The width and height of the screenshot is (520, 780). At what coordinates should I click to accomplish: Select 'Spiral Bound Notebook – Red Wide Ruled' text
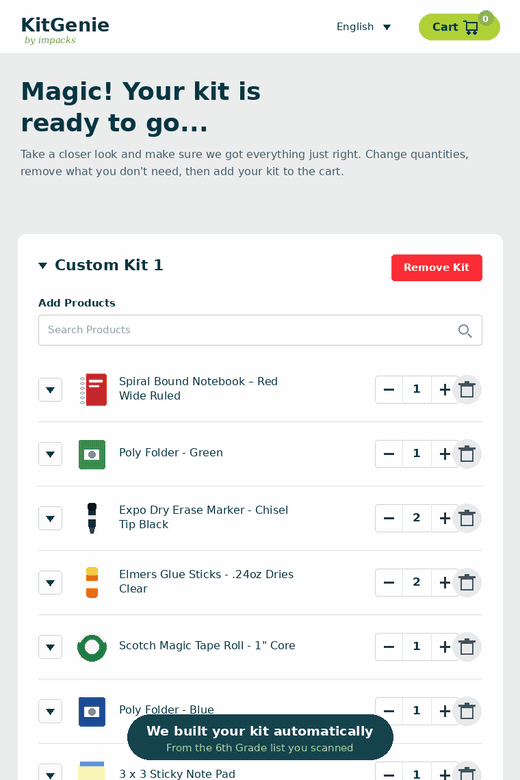click(x=198, y=389)
